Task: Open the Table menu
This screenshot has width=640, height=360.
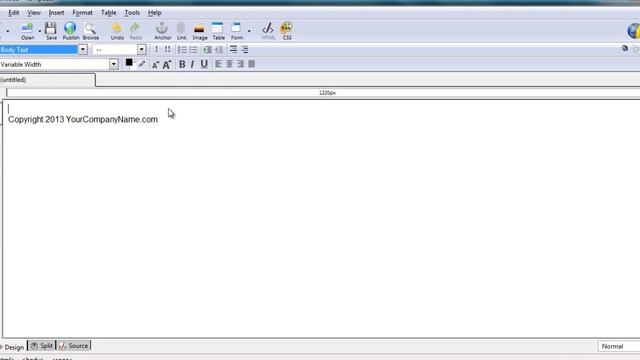Action: click(x=109, y=13)
